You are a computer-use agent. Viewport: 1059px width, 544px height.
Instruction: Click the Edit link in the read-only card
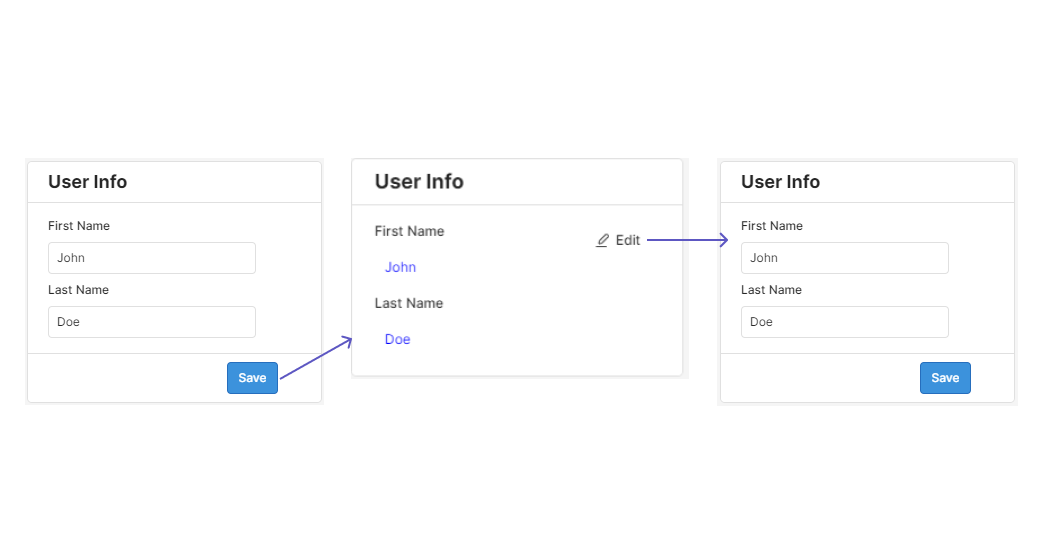pyautogui.click(x=627, y=241)
